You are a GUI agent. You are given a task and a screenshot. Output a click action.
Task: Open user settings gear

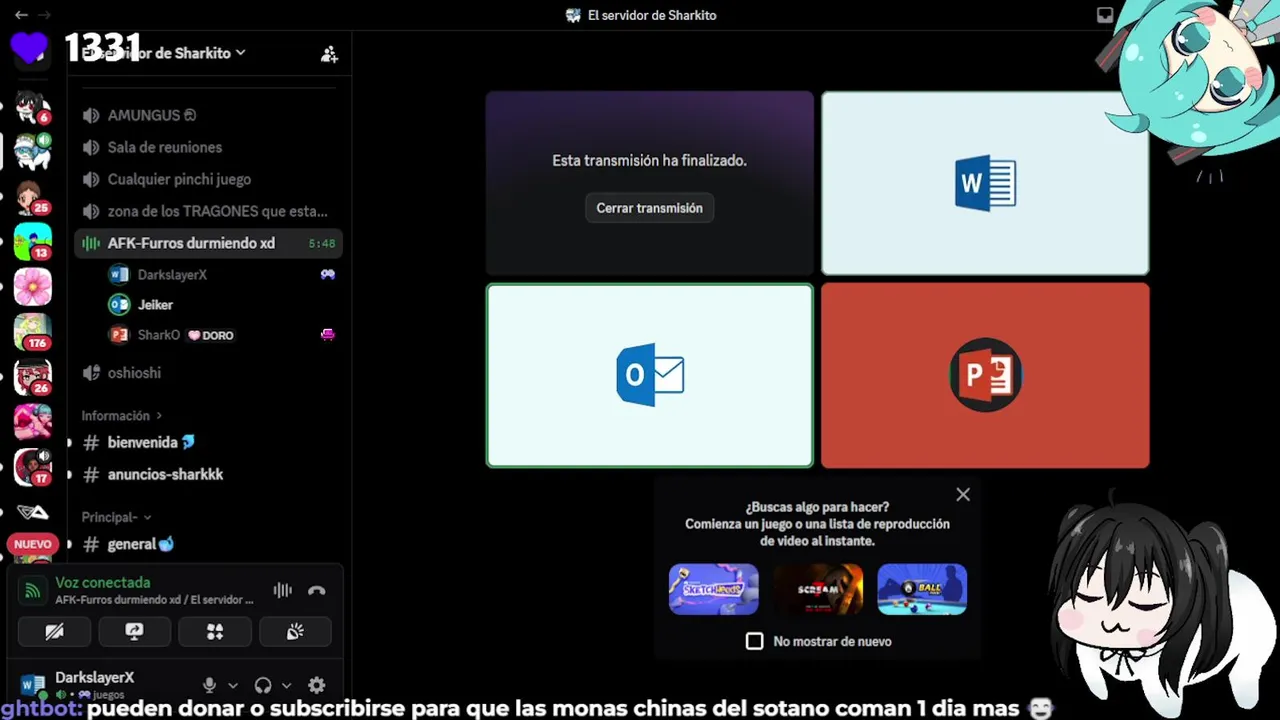coord(316,685)
